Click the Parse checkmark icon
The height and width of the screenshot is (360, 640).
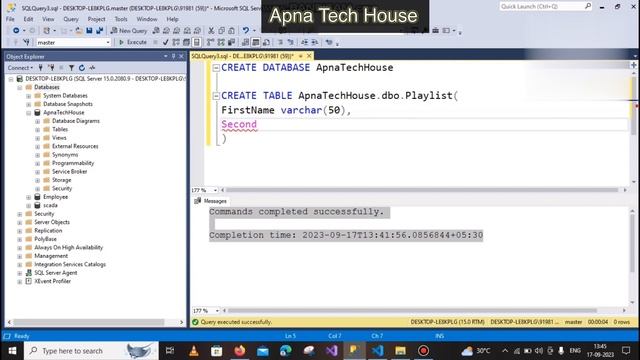tap(165, 42)
